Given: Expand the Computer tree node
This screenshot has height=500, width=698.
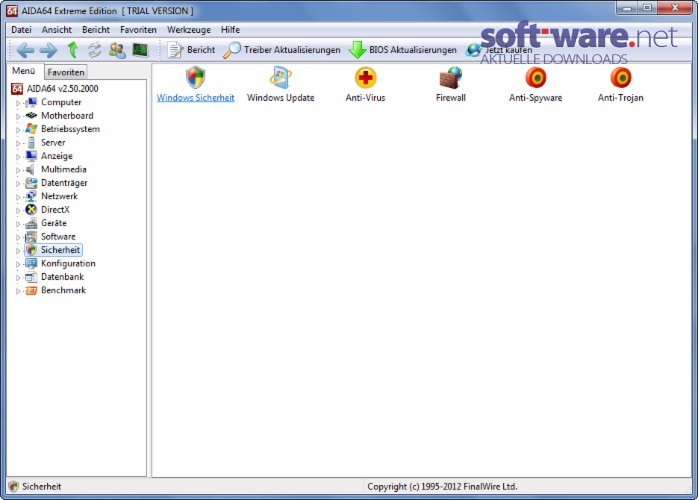Looking at the screenshot, I should click(18, 103).
